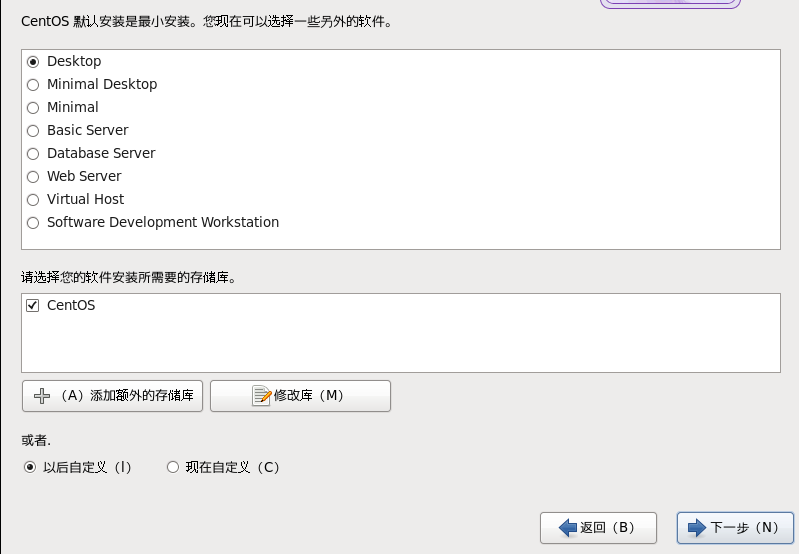Click the 'CentOS' repository name text
799x554 pixels.
(x=71, y=305)
